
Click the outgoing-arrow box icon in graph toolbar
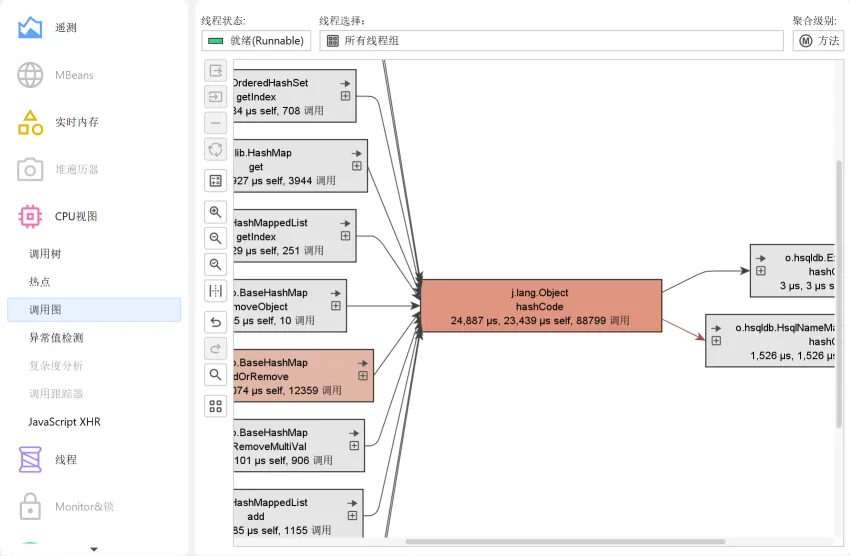click(x=215, y=70)
